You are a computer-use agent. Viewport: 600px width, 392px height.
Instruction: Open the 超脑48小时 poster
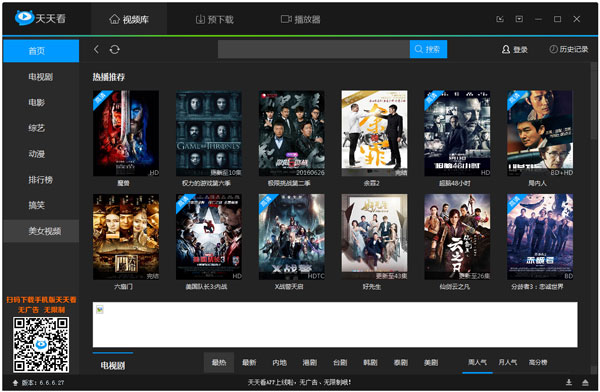457,133
